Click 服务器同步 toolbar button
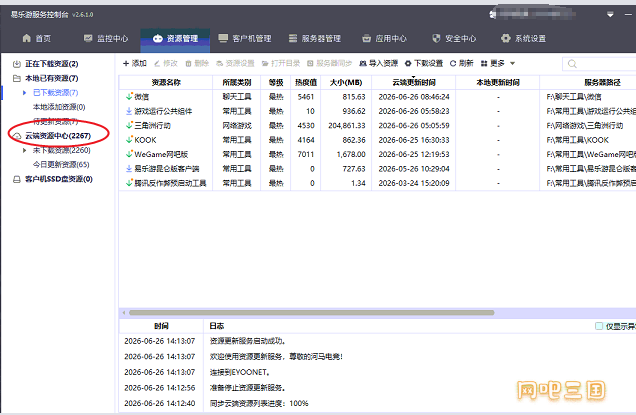The height and width of the screenshot is (415, 636). click(329, 63)
